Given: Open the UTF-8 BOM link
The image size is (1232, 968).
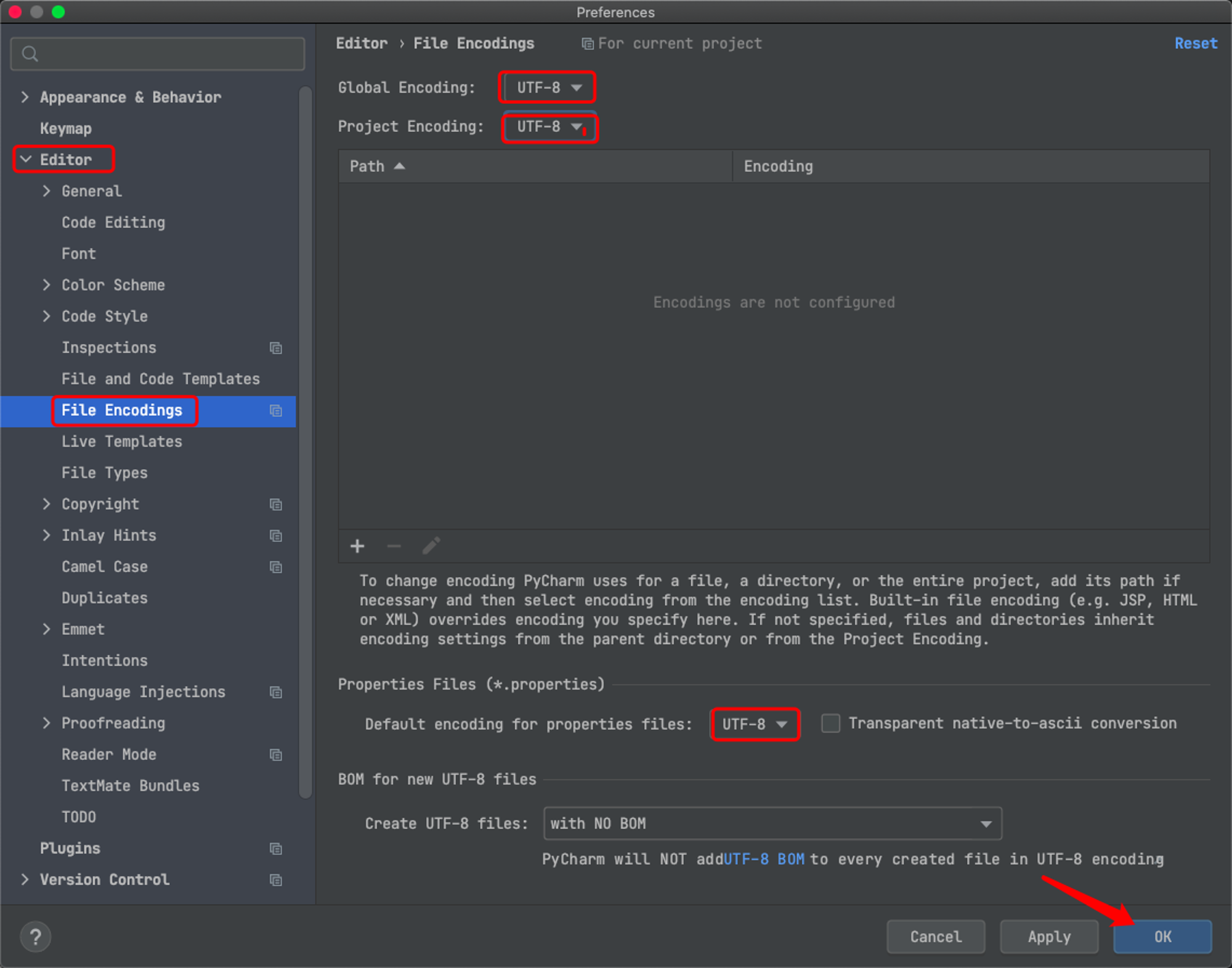Looking at the screenshot, I should point(764,859).
